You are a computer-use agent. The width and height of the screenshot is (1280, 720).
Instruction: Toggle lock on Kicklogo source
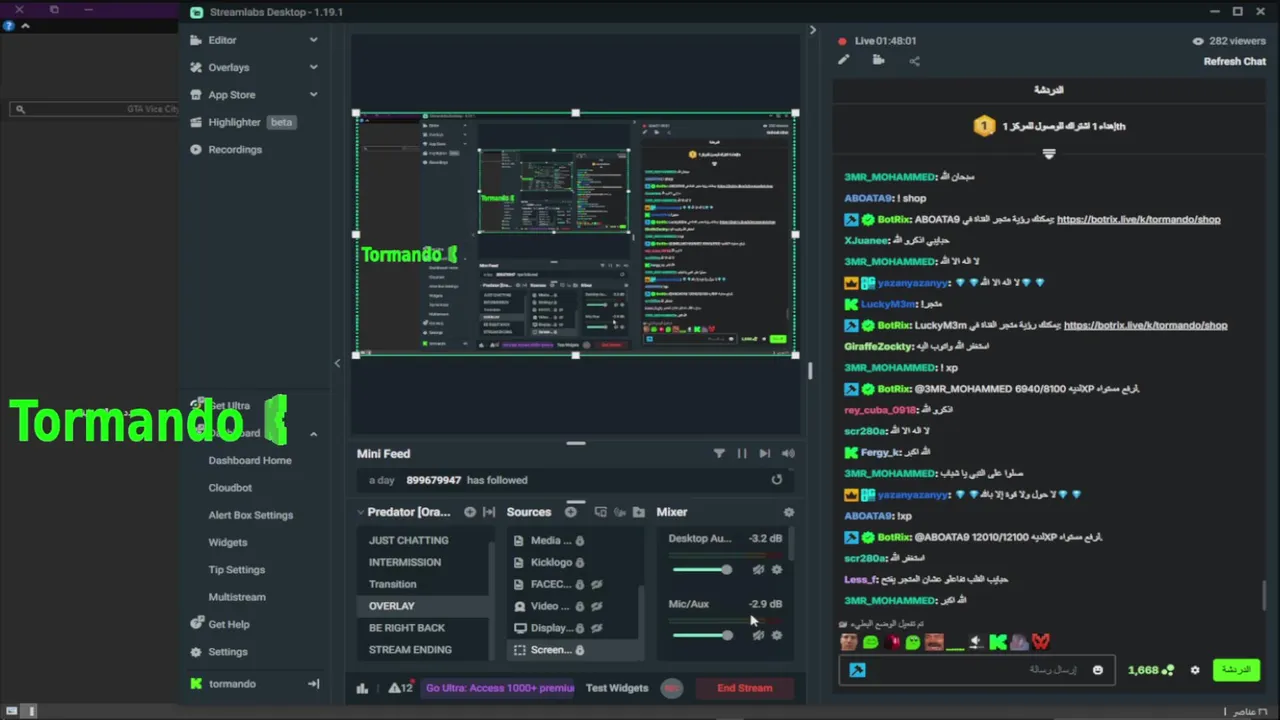point(580,563)
